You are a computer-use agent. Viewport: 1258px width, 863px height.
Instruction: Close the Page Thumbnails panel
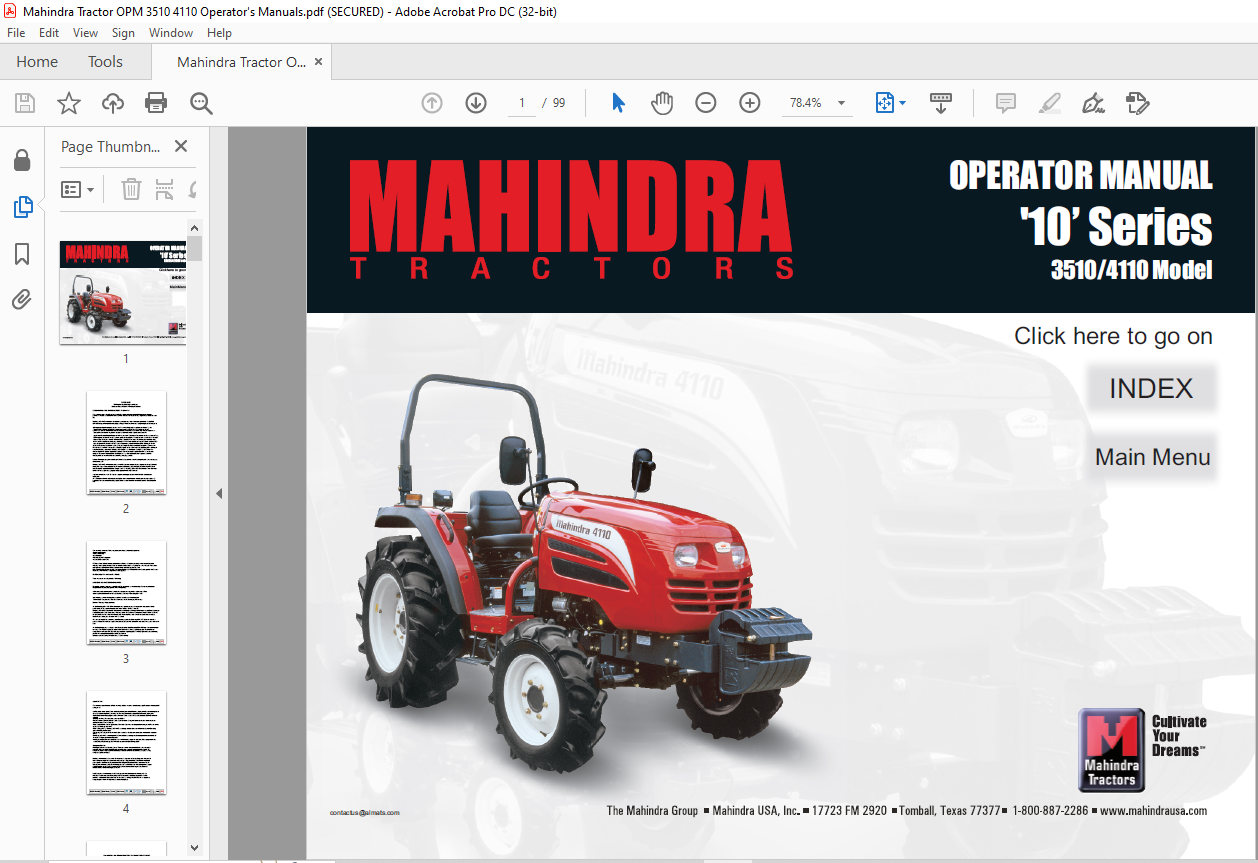[x=181, y=146]
